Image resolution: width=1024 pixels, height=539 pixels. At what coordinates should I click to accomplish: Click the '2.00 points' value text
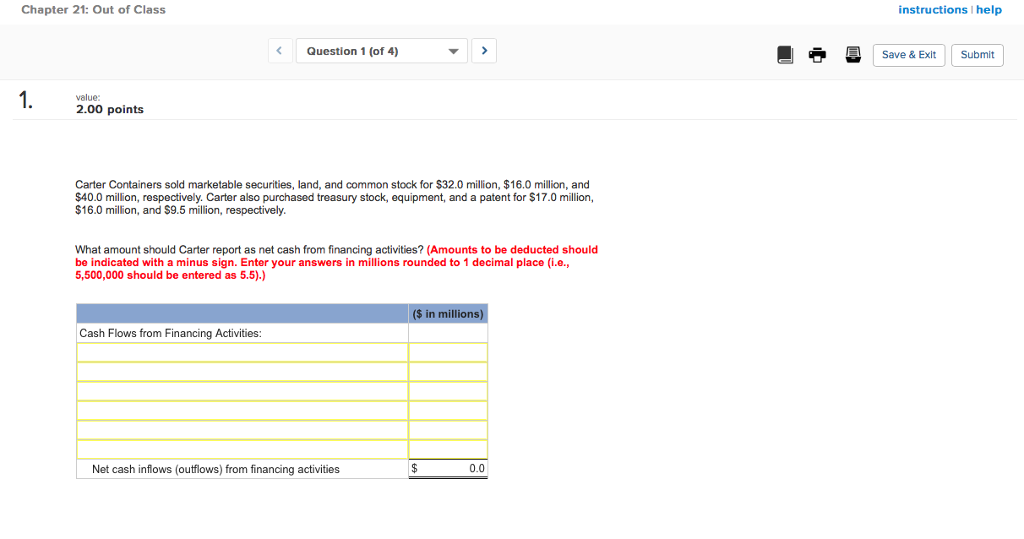[x=110, y=109]
